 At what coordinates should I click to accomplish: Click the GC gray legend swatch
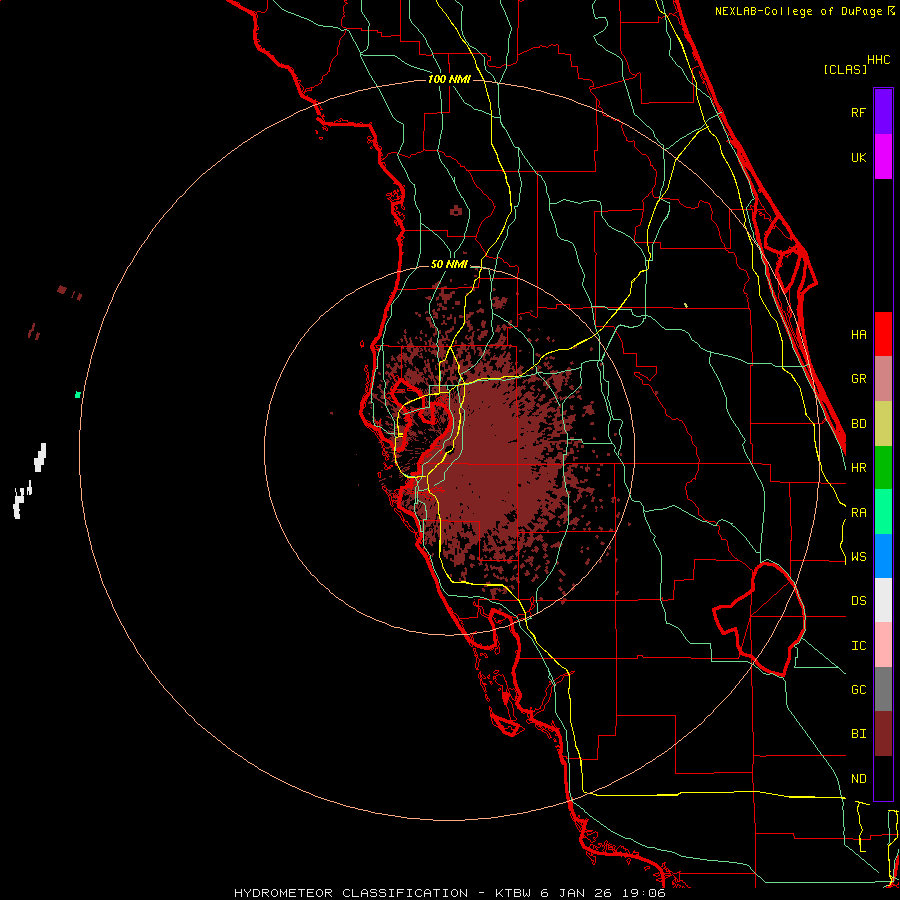[x=883, y=689]
